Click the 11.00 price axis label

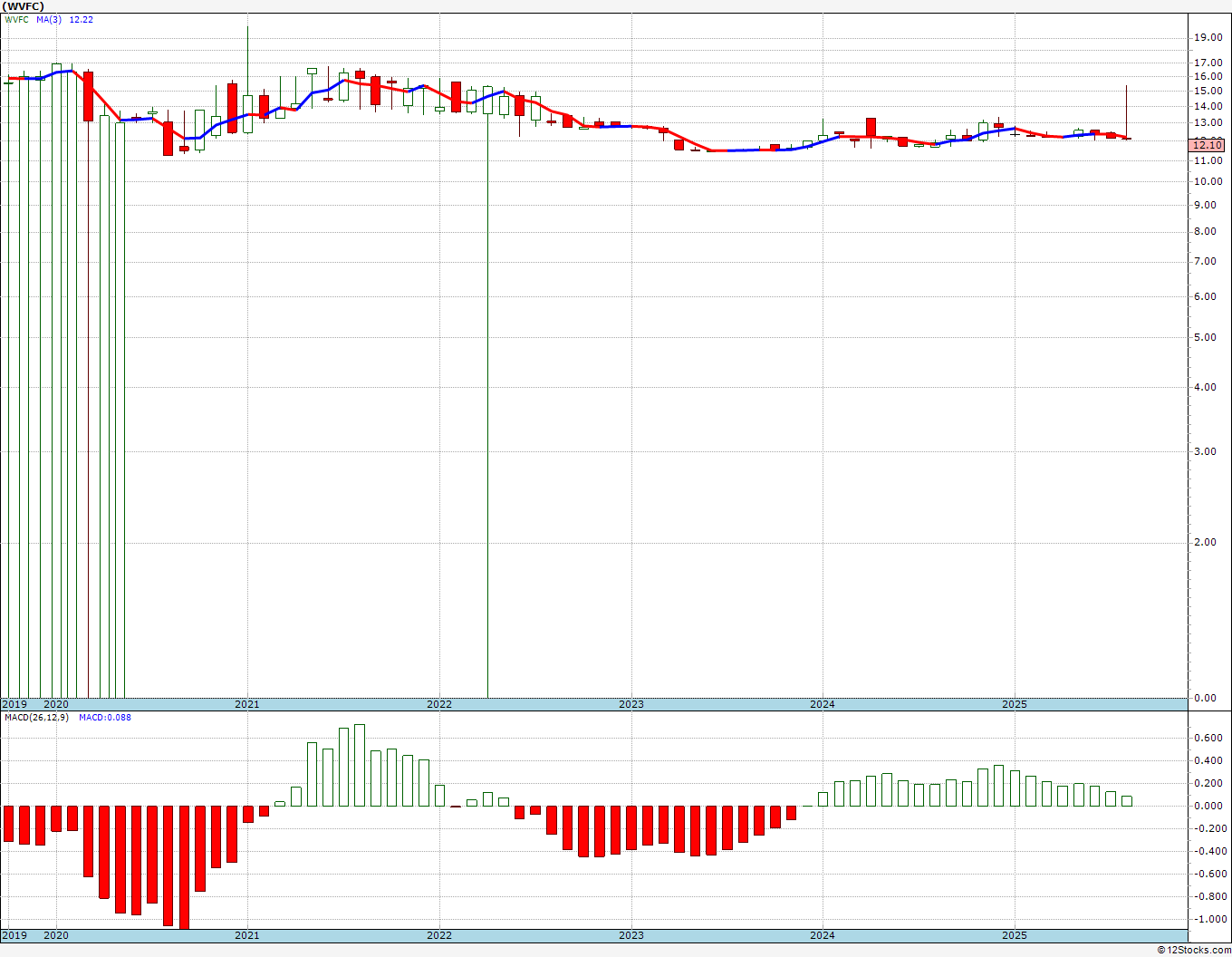tap(1208, 160)
